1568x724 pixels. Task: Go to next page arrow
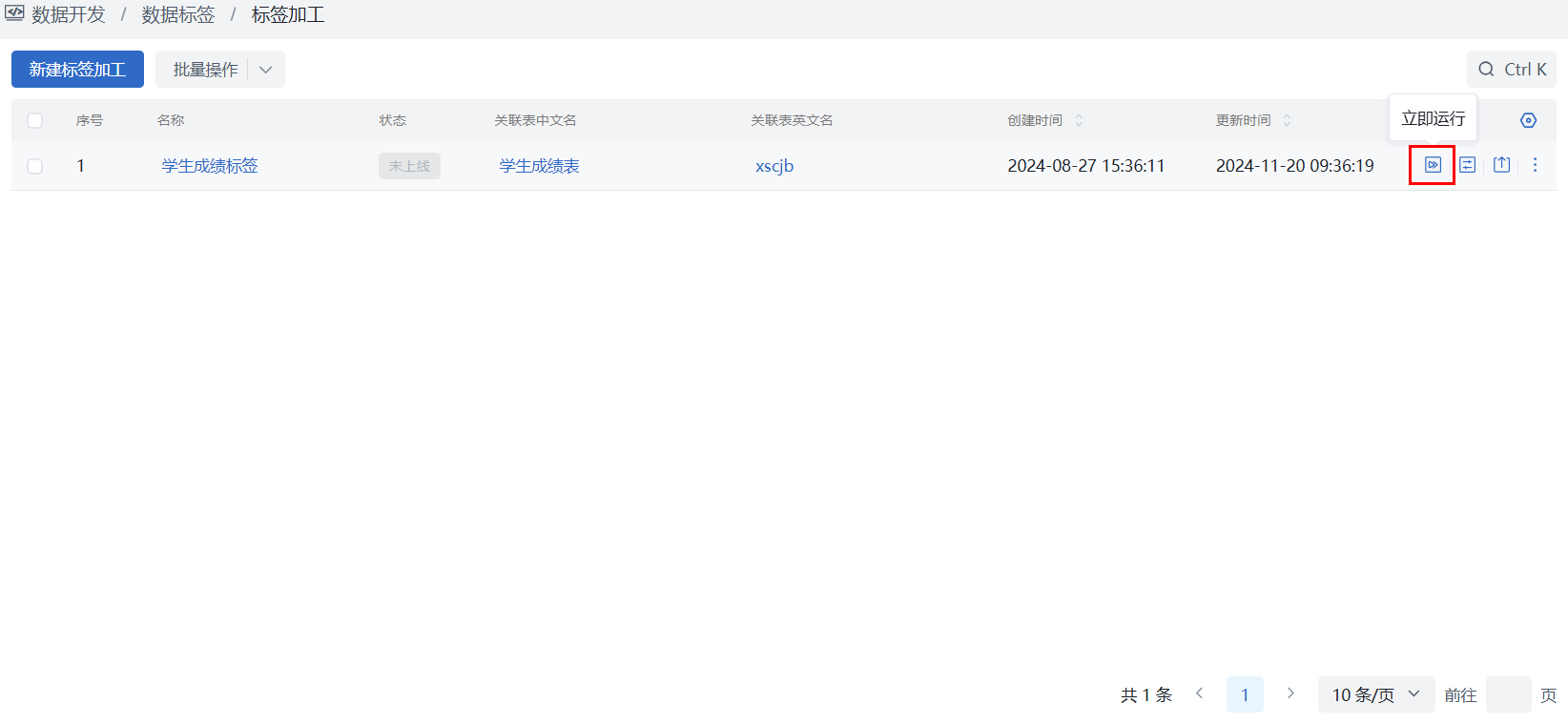(1290, 693)
